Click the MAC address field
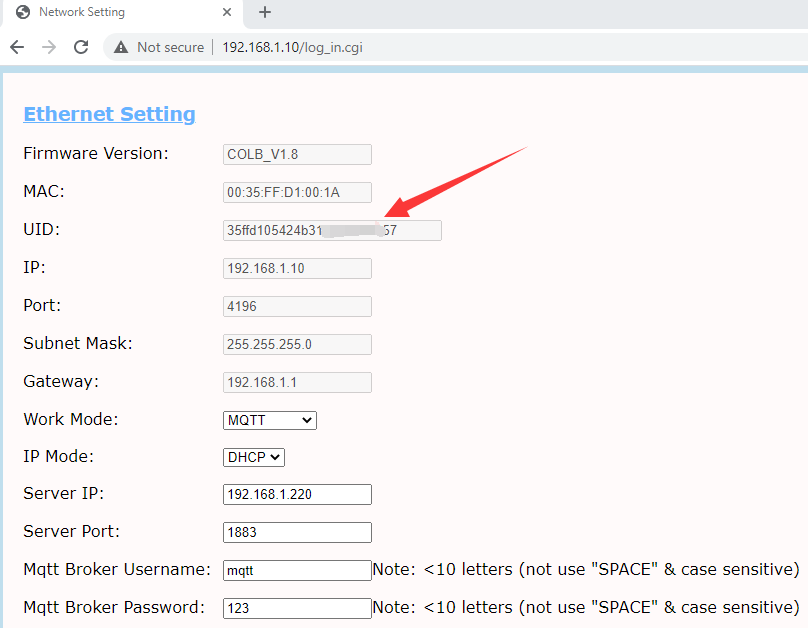The image size is (808, 628). (x=297, y=193)
